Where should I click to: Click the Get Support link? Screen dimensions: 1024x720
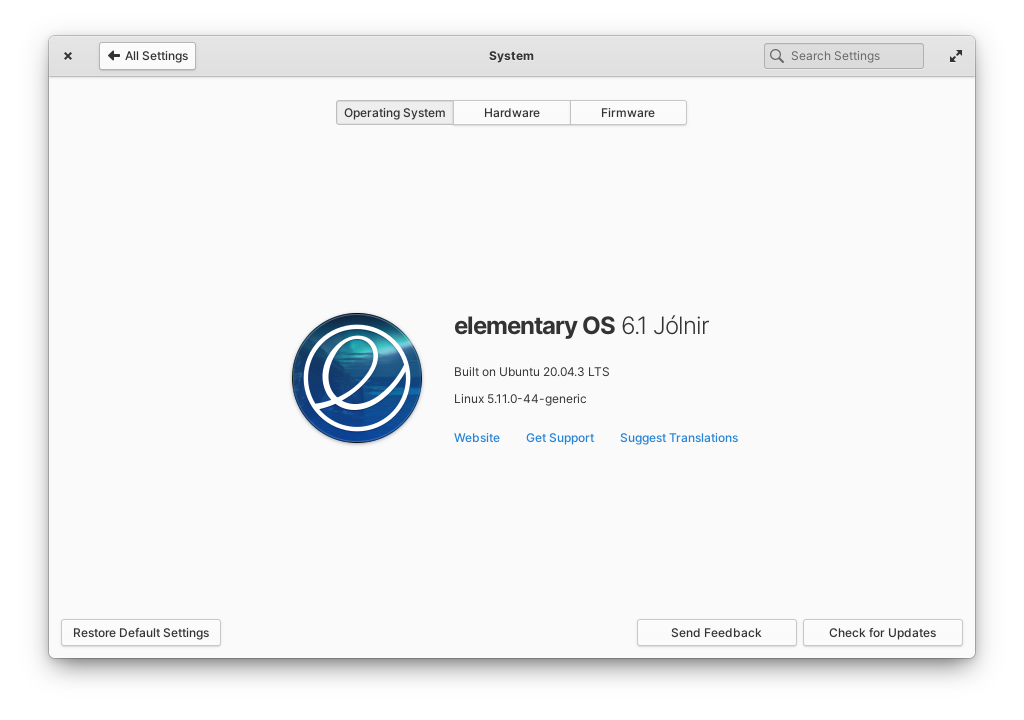tap(560, 438)
